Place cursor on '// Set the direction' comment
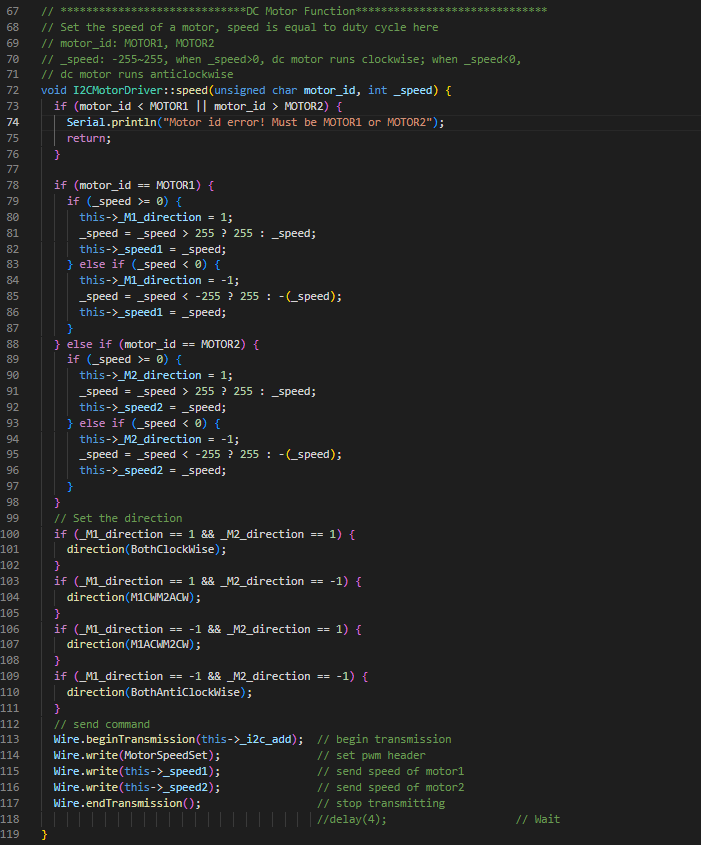Viewport: 701px width, 845px height. tap(118, 518)
